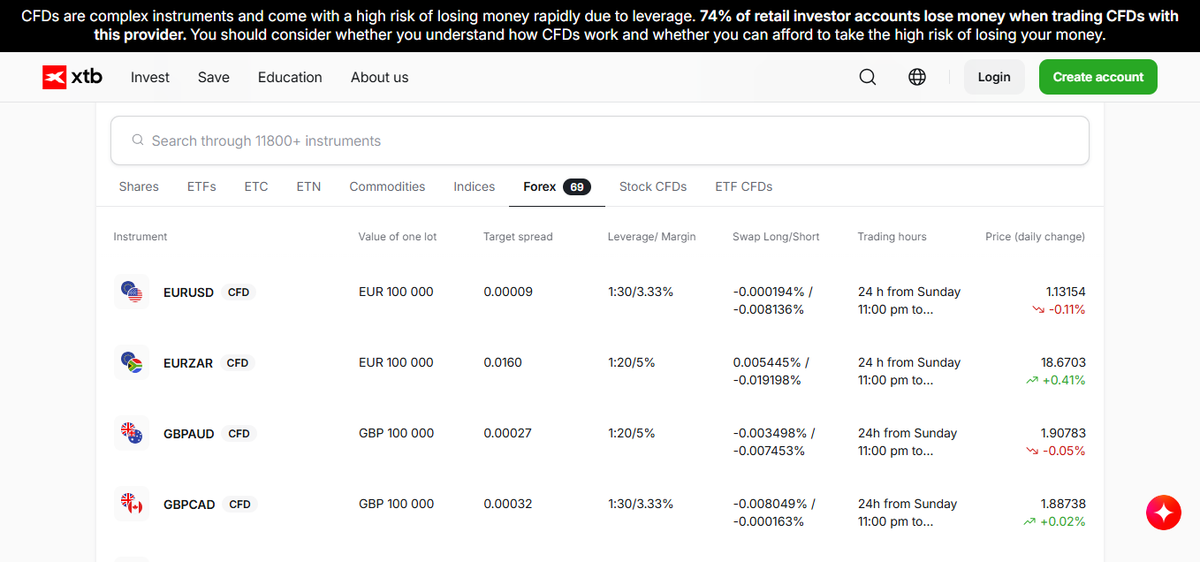
Task: Click the GBPAUD flag icon
Action: (x=132, y=434)
